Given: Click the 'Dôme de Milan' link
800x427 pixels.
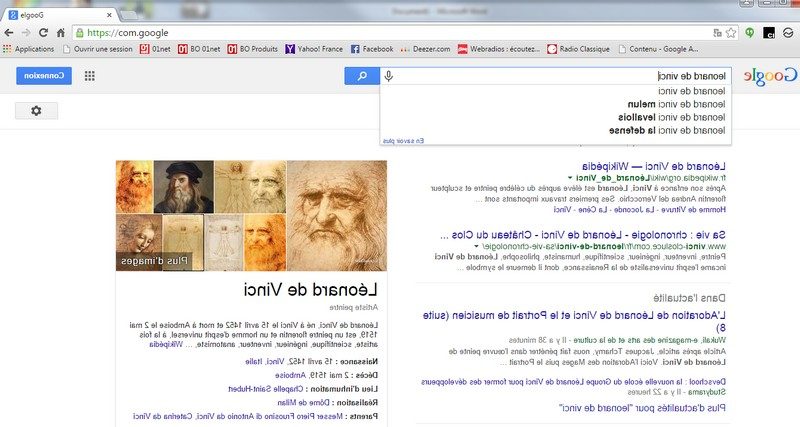Looking at the screenshot, I should click(x=304, y=403).
